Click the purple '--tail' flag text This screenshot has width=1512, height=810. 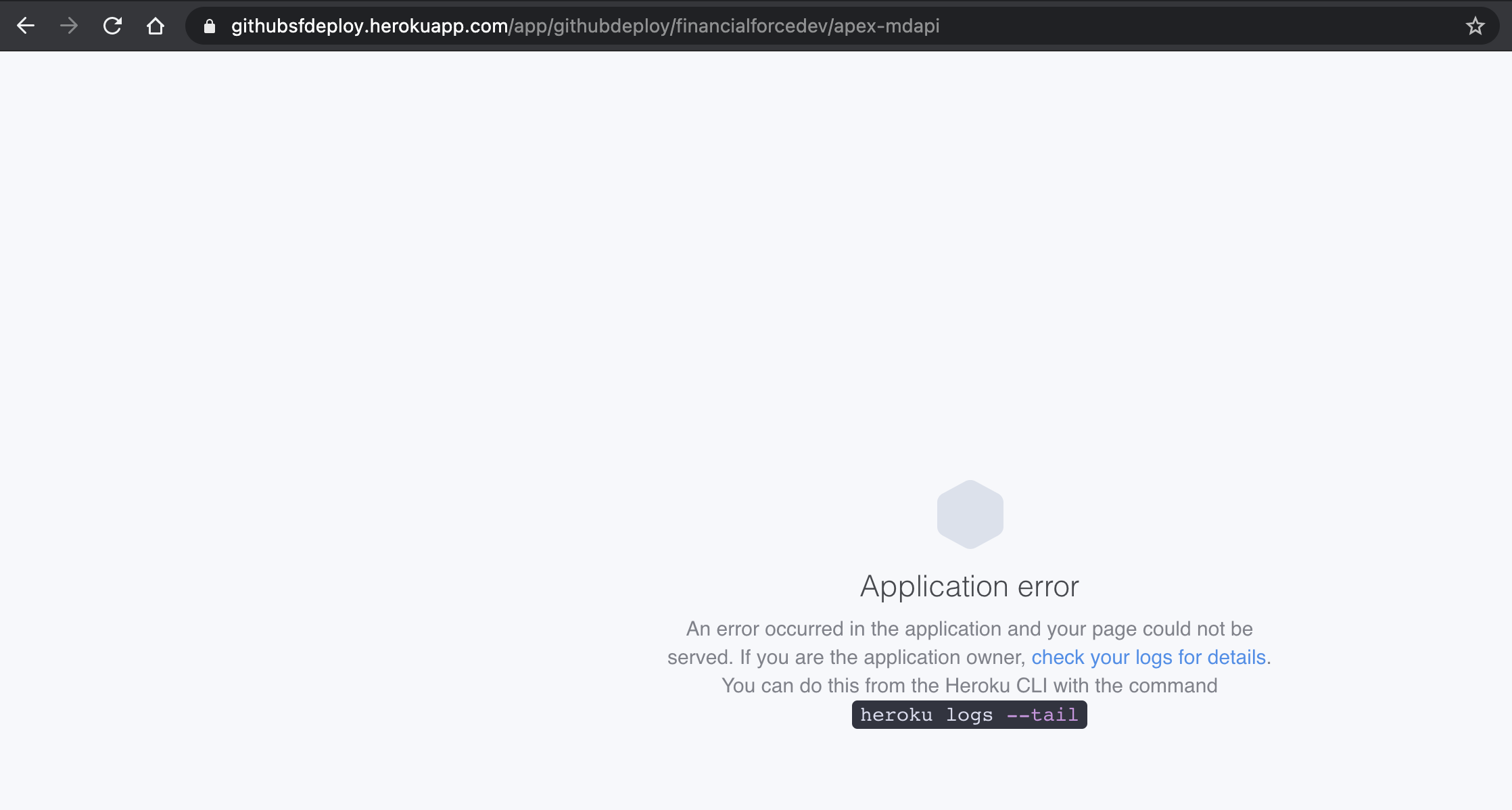[x=1042, y=715]
